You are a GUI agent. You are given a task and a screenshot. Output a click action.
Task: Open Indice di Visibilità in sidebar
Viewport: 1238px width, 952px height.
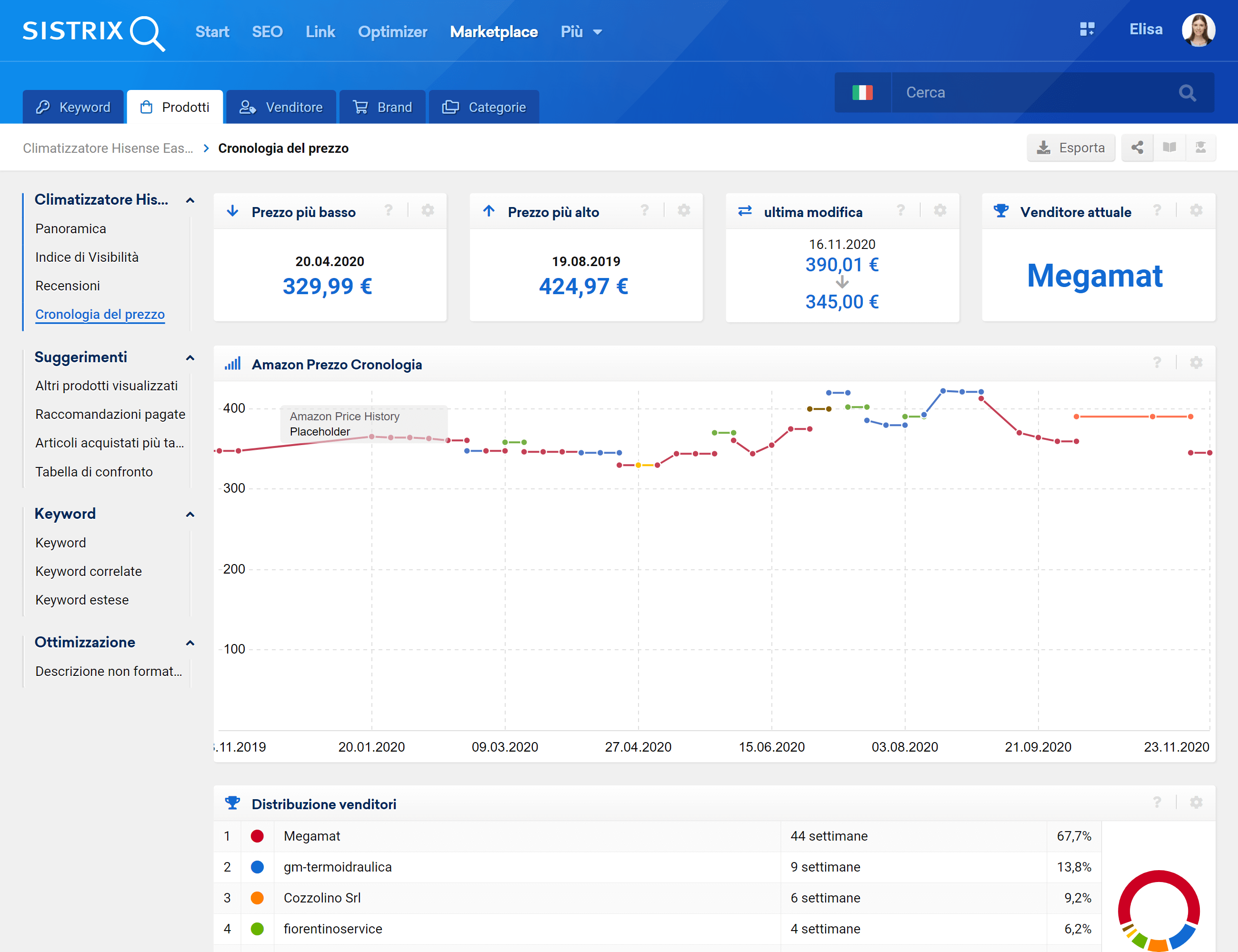[87, 257]
